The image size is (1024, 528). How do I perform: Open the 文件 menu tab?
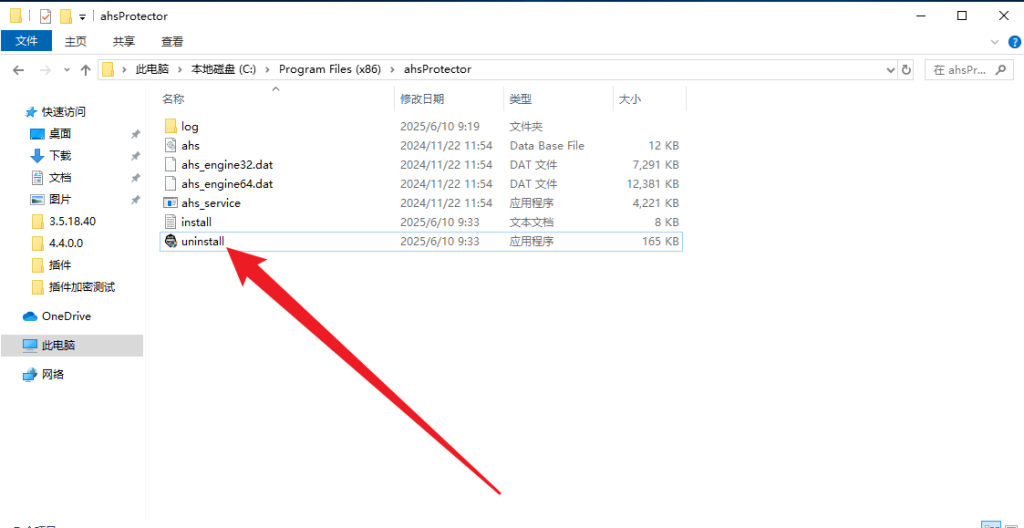coord(27,41)
